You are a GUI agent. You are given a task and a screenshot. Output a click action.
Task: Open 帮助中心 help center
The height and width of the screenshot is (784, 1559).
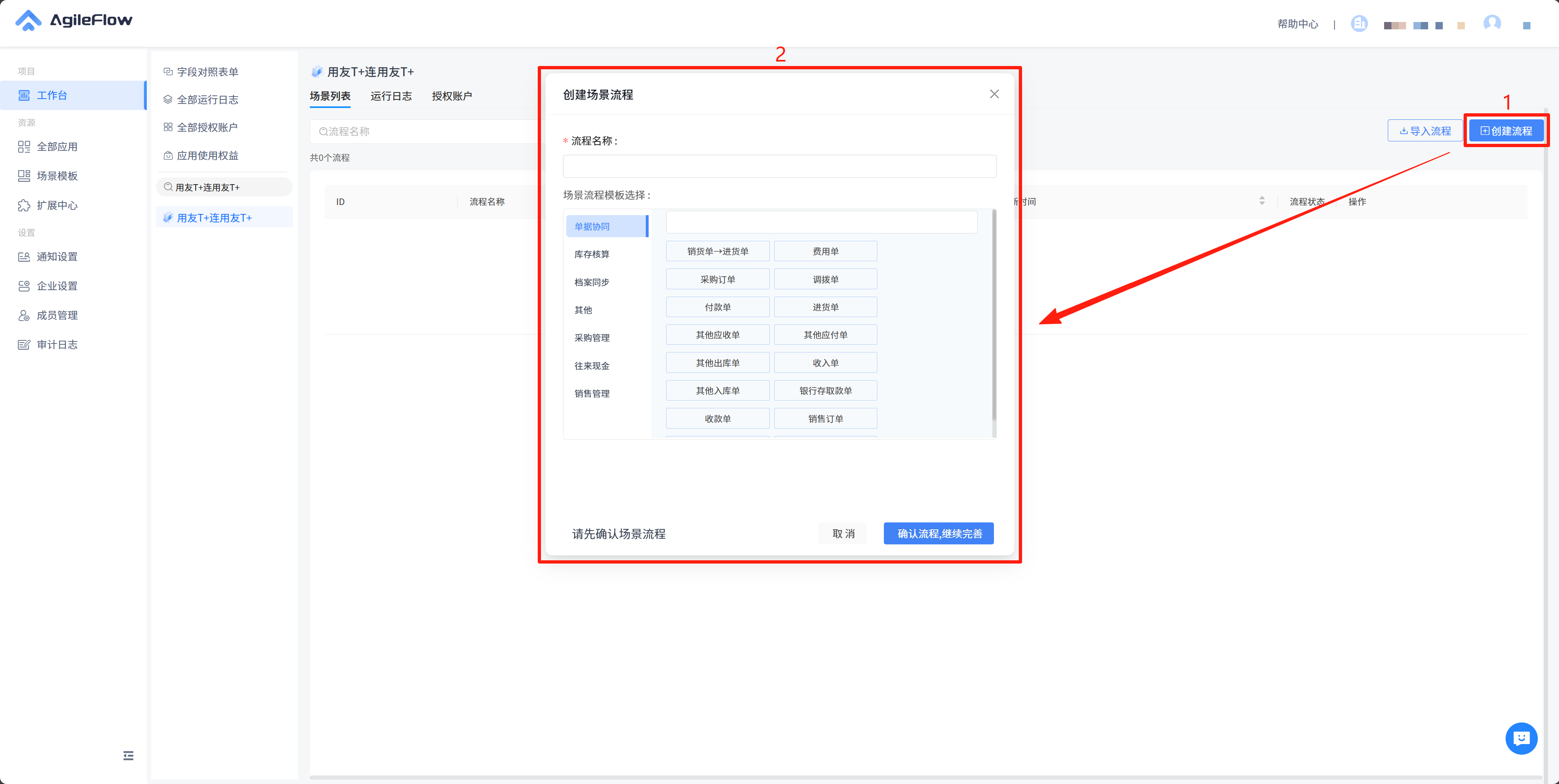[1298, 24]
